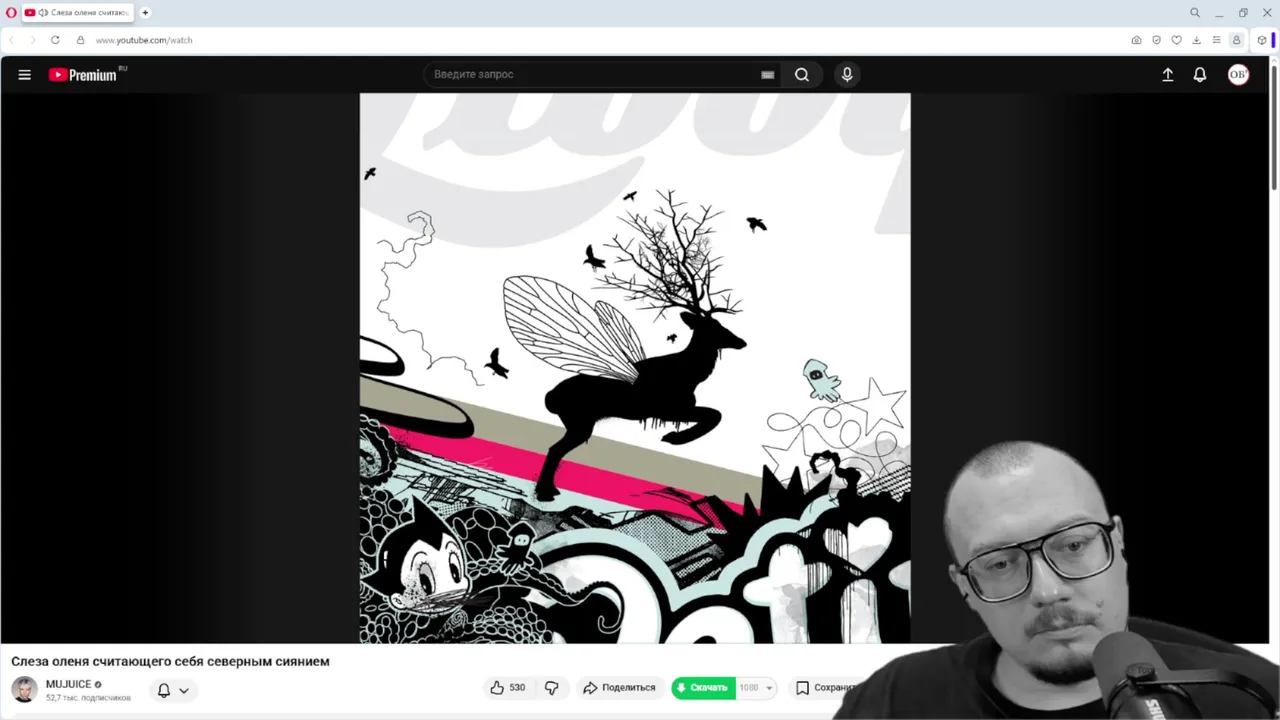Go back to the previous page

pos(12,40)
